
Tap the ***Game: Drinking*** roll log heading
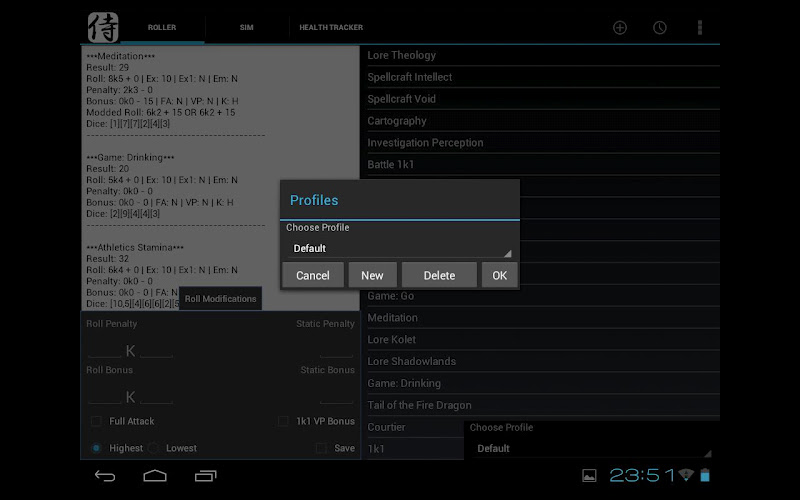pos(130,157)
